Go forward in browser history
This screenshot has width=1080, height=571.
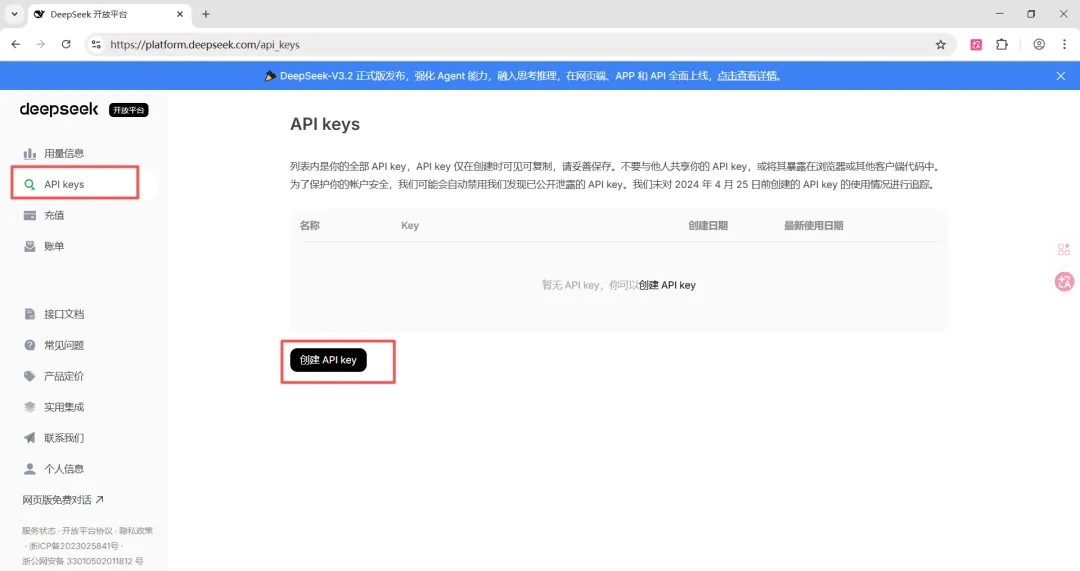(41, 44)
